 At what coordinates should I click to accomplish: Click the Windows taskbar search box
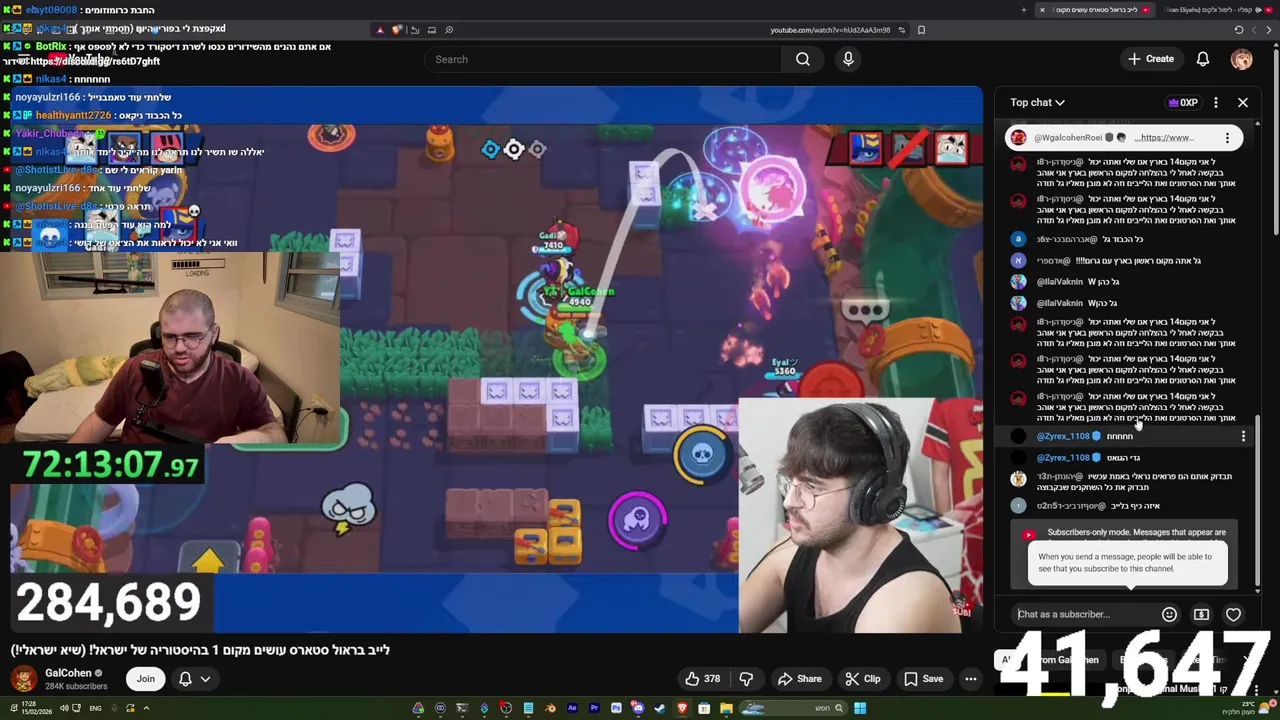coord(793,708)
